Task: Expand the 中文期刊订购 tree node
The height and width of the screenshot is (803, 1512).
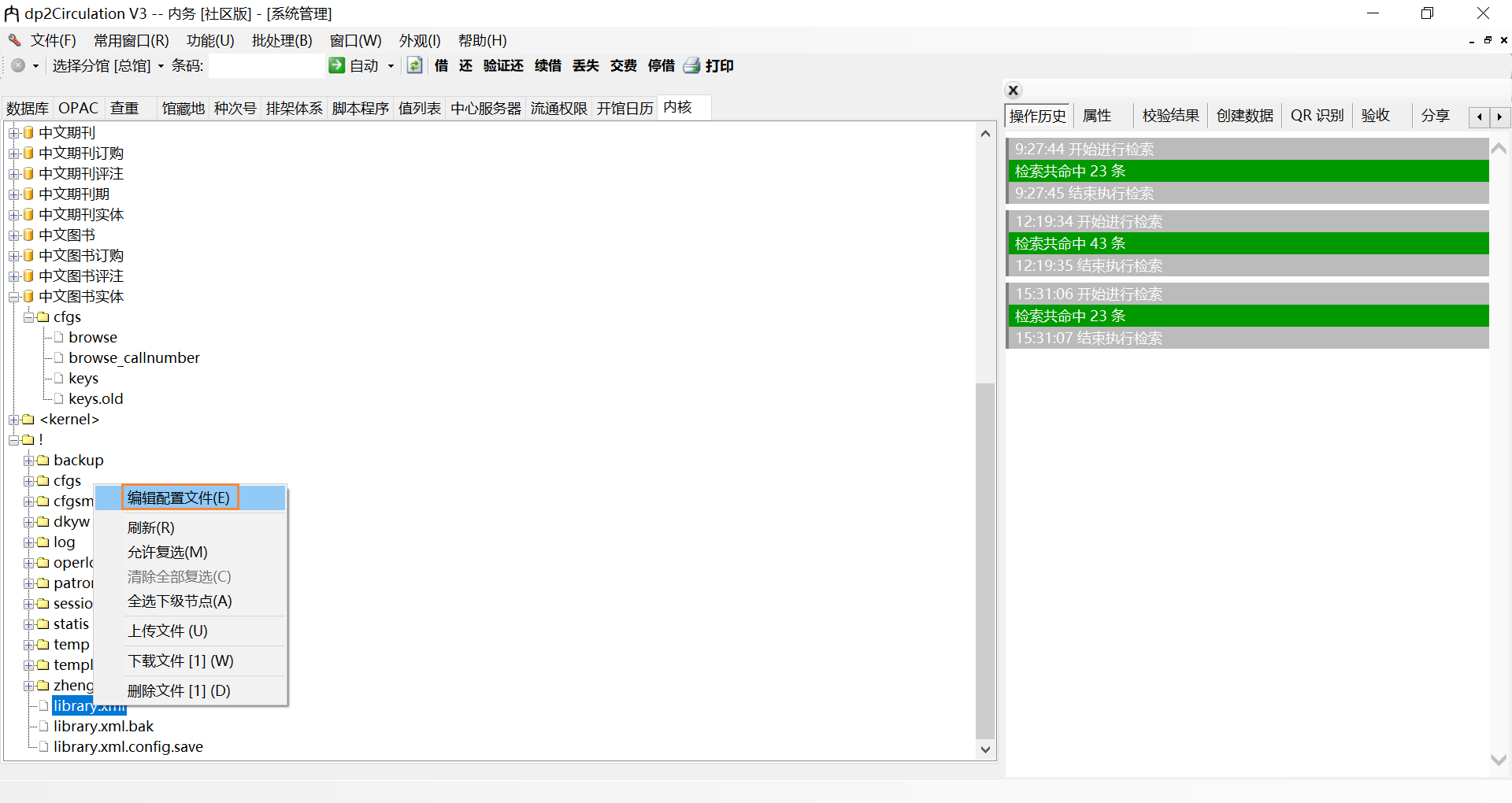Action: point(13,153)
